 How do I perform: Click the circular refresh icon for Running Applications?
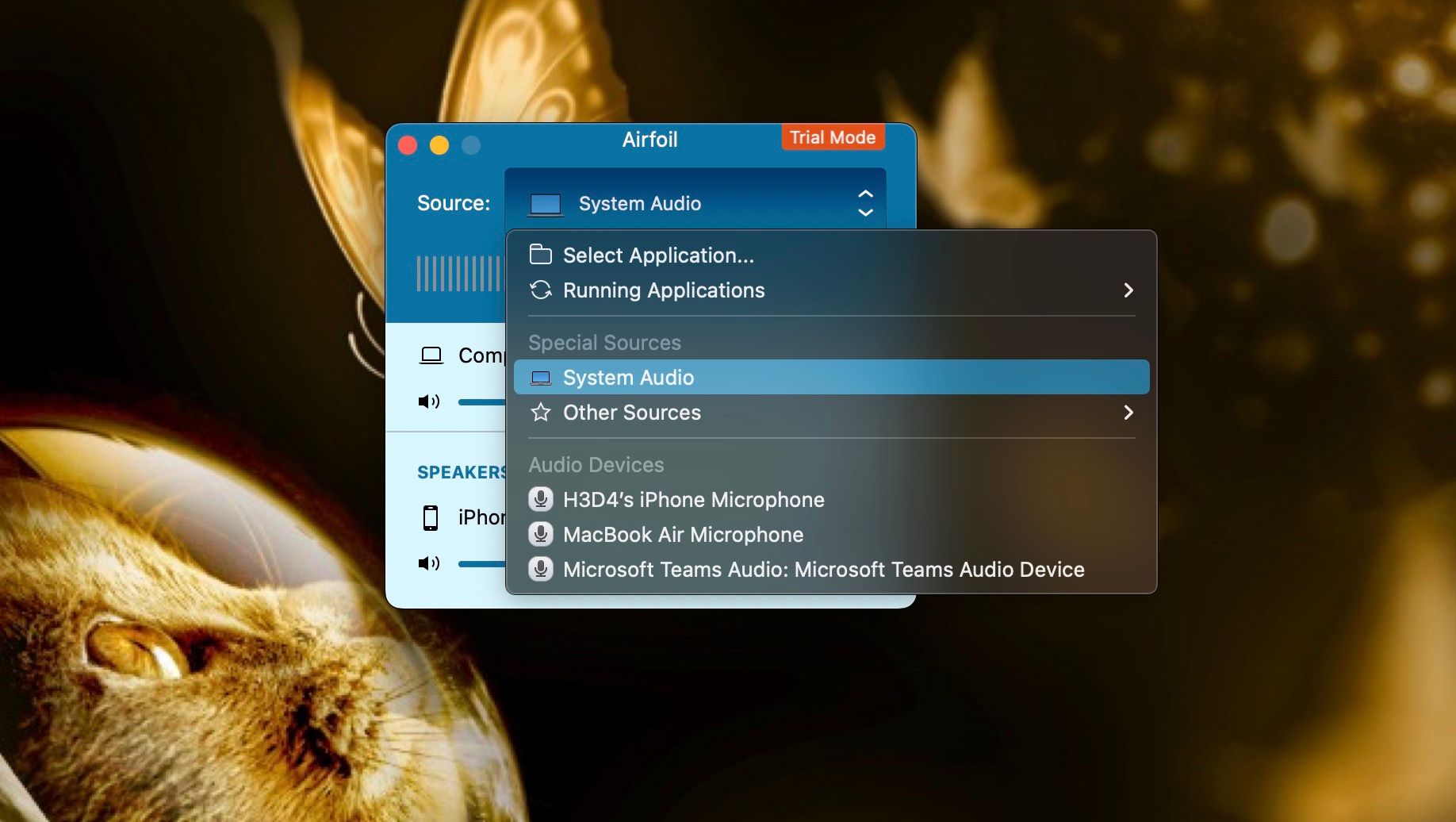(541, 290)
